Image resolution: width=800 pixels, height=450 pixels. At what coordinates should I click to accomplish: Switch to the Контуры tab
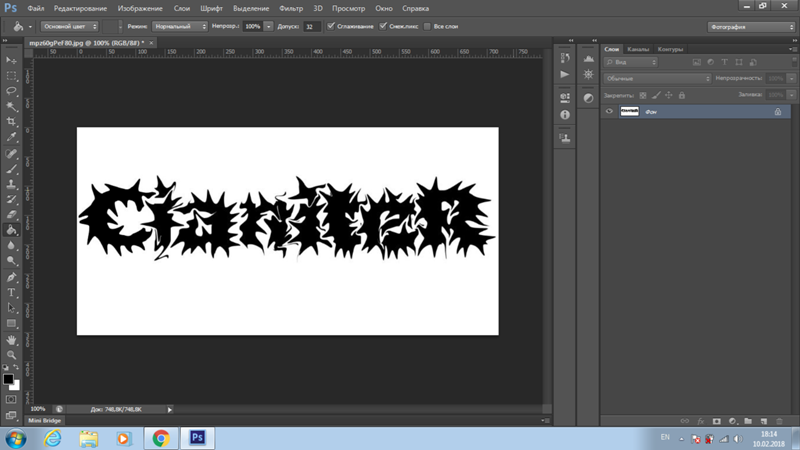pyautogui.click(x=670, y=49)
